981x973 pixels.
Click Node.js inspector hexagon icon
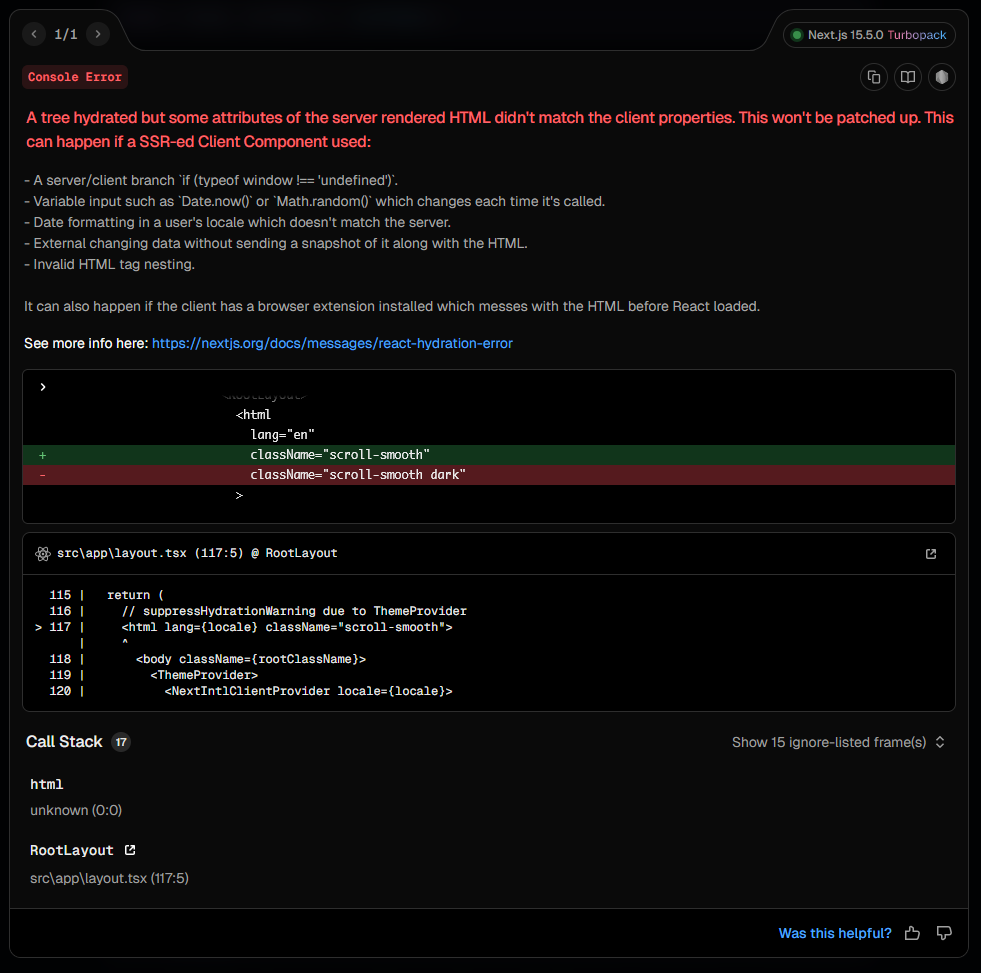pos(942,77)
